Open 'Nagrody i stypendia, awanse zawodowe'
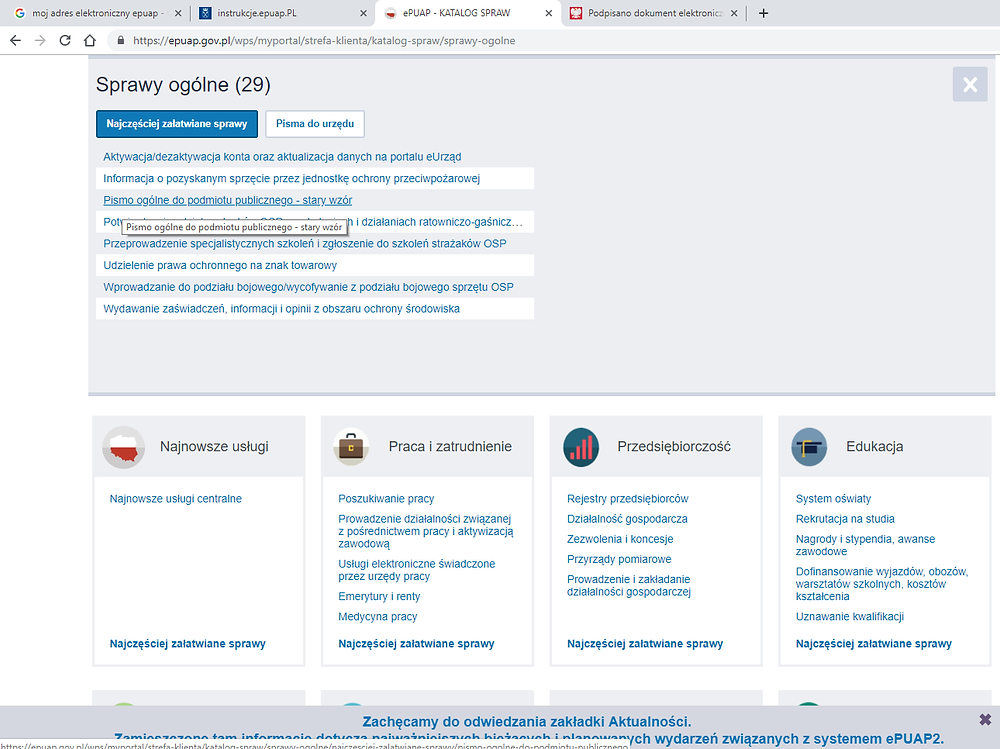The width and height of the screenshot is (1000, 749). (865, 545)
